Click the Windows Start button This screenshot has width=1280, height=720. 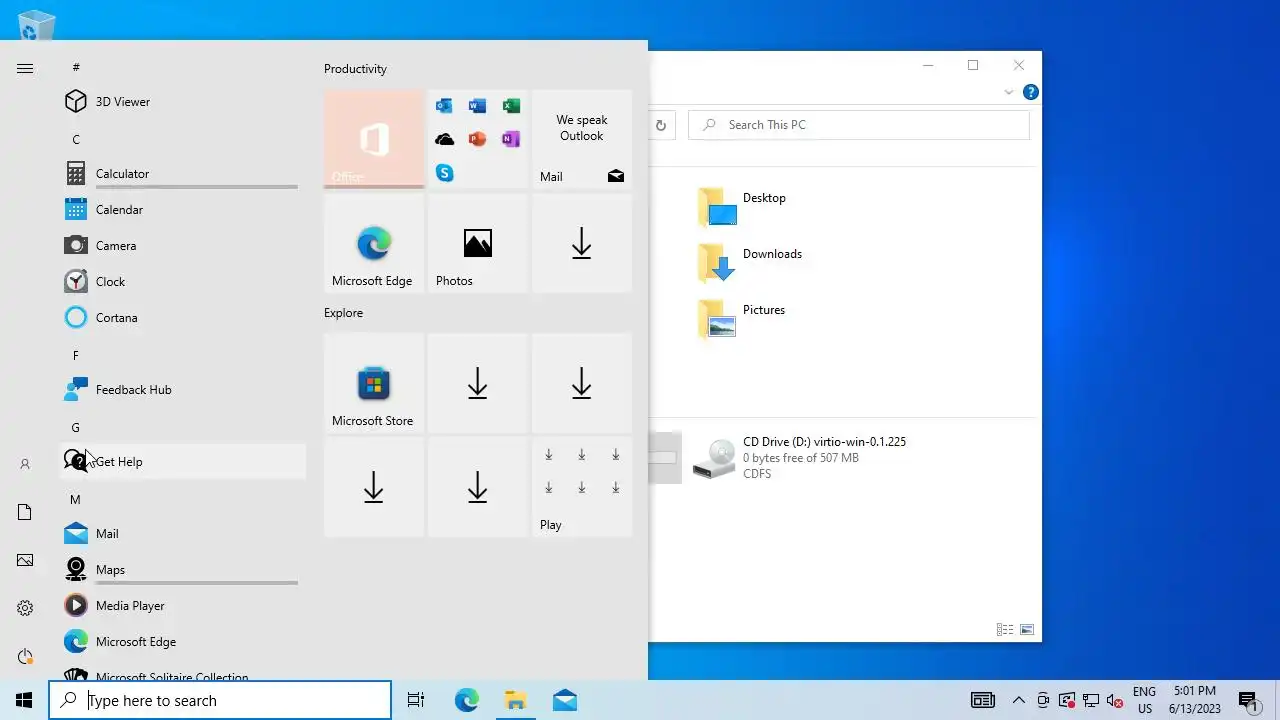(x=24, y=700)
